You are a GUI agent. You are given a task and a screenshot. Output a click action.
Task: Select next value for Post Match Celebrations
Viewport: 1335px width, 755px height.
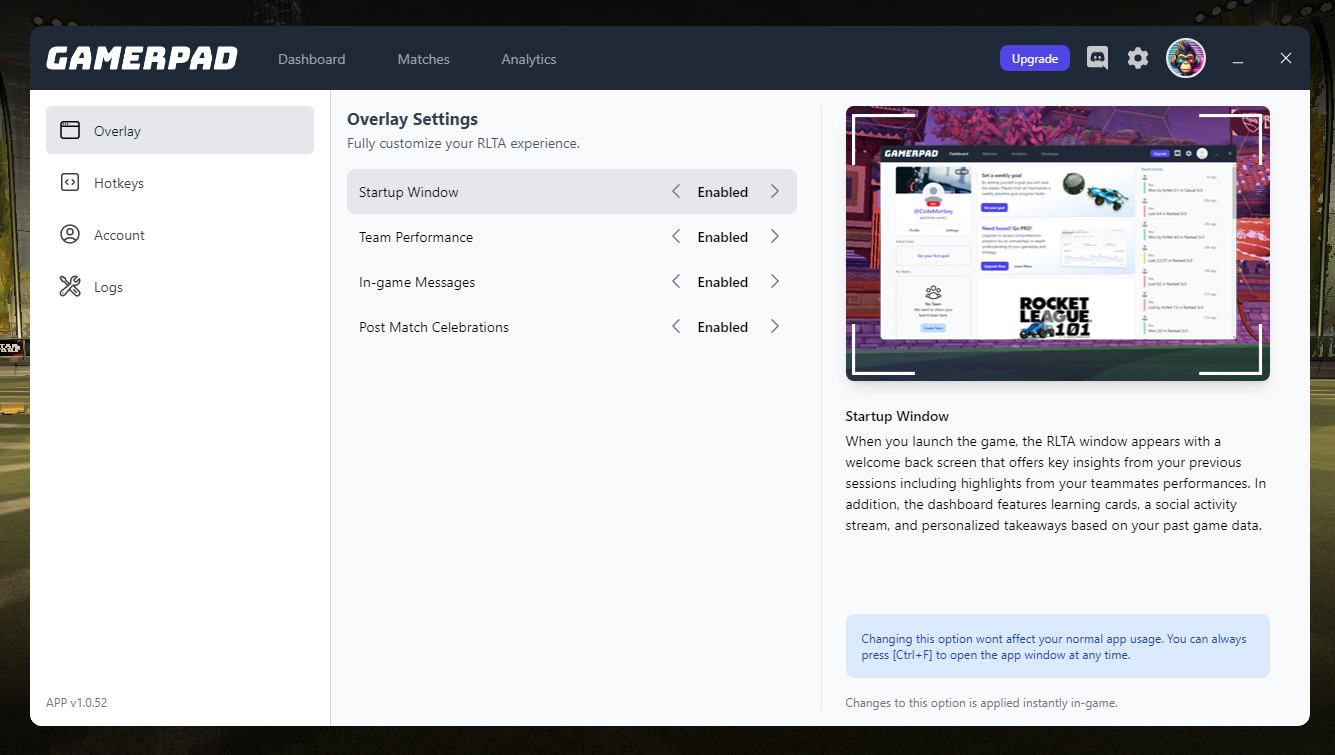coord(775,326)
